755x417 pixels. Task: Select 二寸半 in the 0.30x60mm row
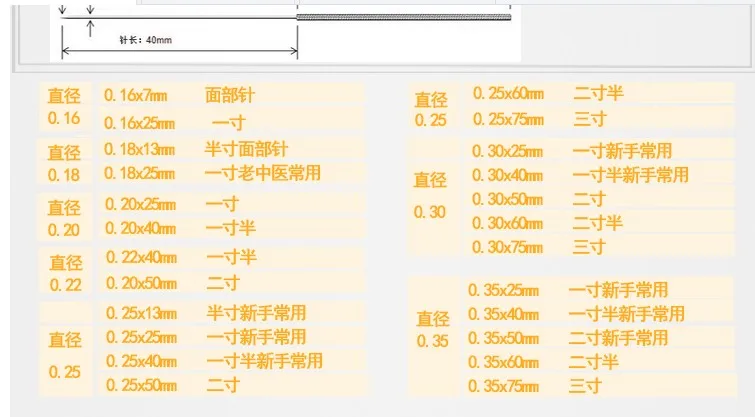[x=598, y=223]
